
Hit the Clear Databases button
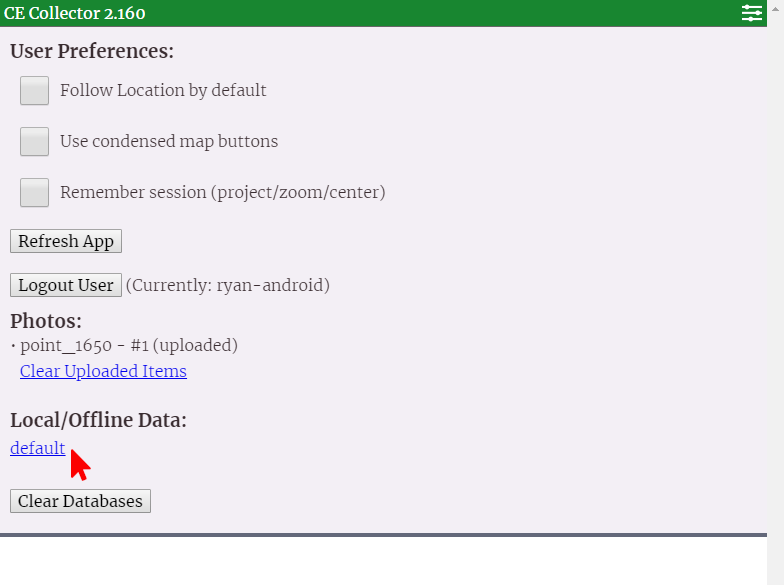(x=80, y=501)
